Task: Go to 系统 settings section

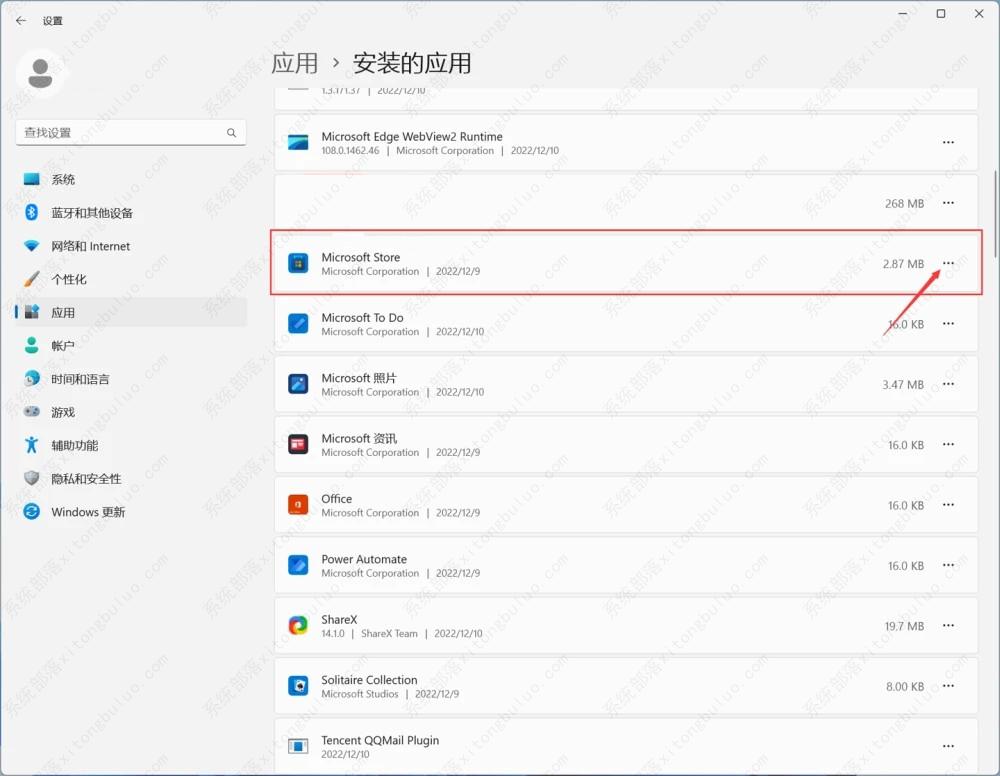Action: point(63,180)
